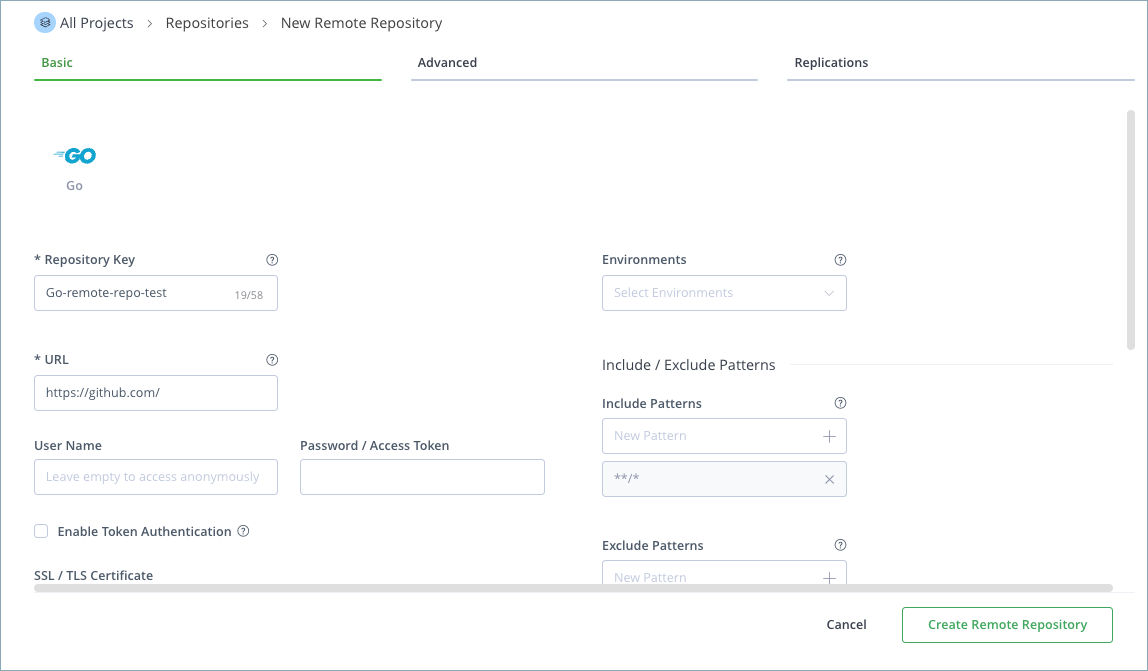Screen dimensions: 1148x671
Task: Focus the Repository Key input field
Action: coord(156,293)
